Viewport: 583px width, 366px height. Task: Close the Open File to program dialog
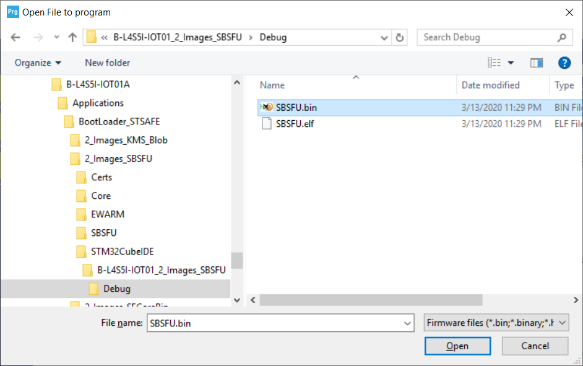click(569, 12)
